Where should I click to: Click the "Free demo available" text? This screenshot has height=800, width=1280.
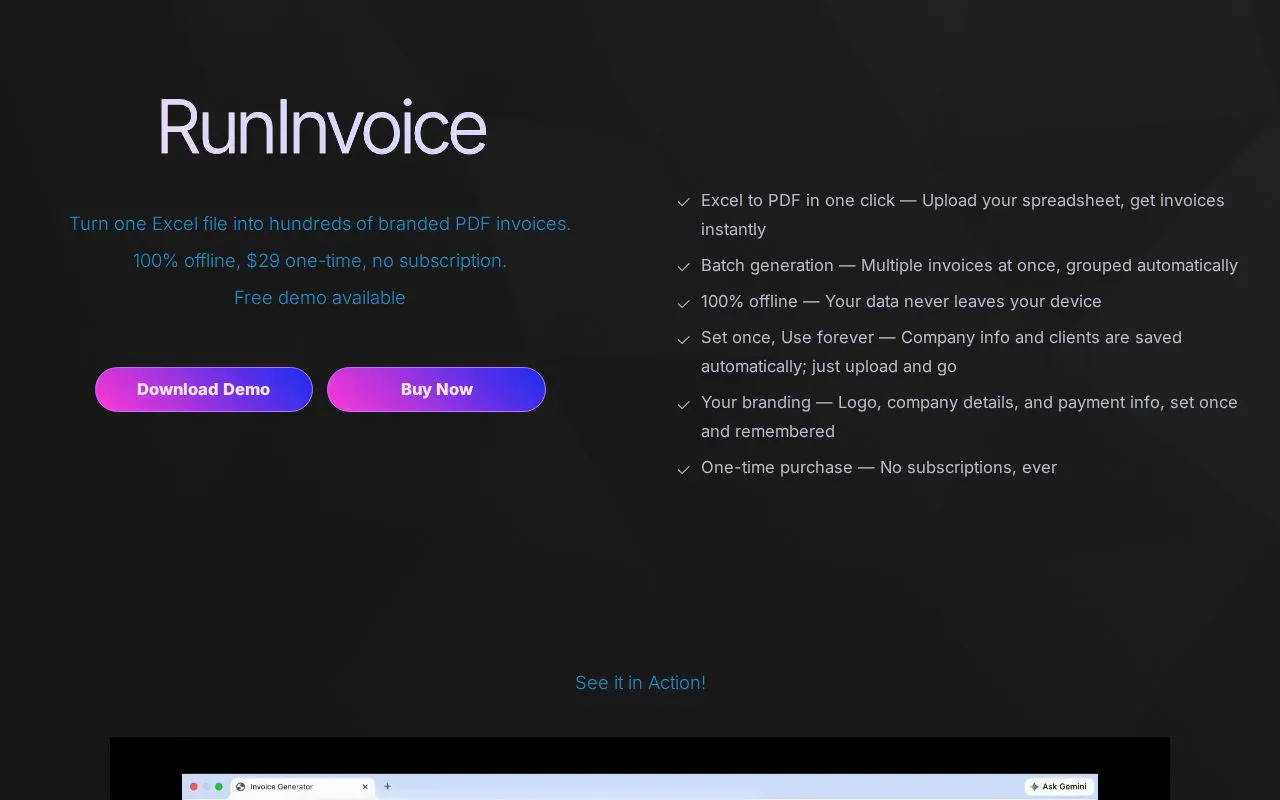[320, 298]
